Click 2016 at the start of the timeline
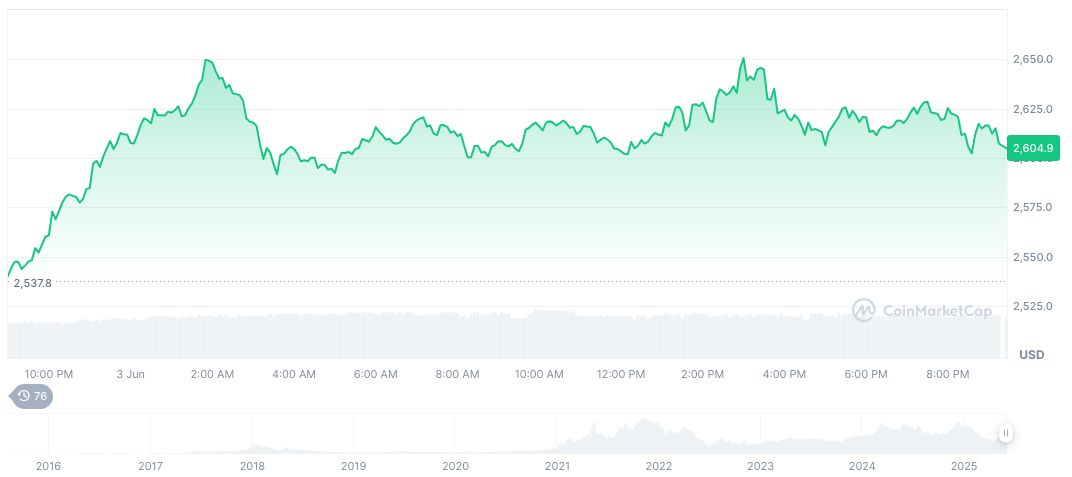Screen dimensions: 1072x477 [x=48, y=466]
